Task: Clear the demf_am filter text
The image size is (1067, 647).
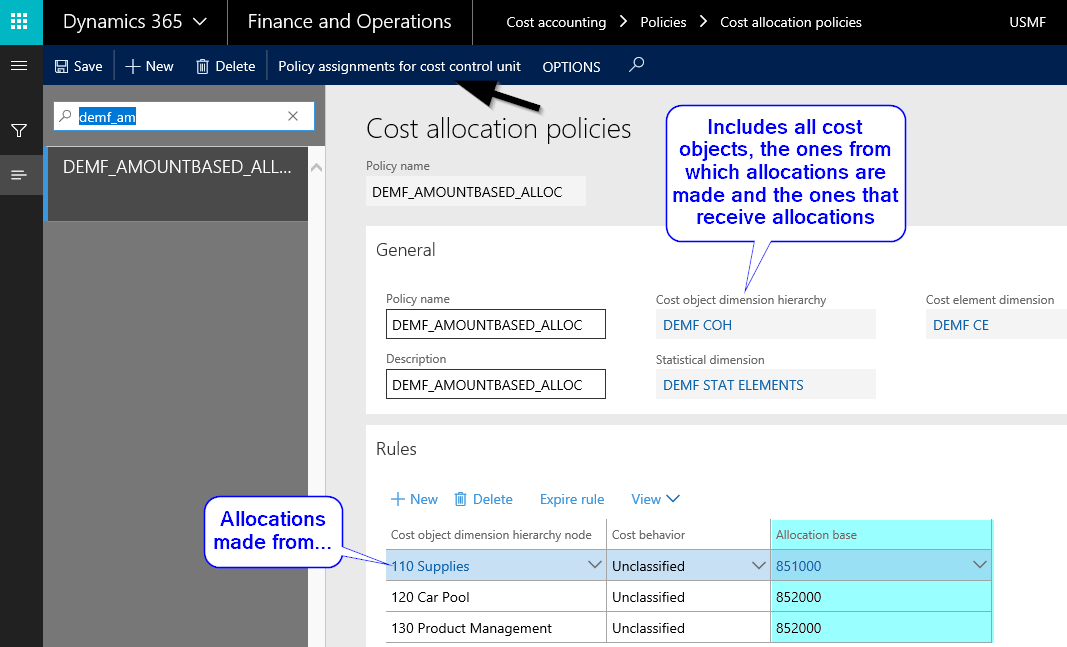Action: (293, 117)
